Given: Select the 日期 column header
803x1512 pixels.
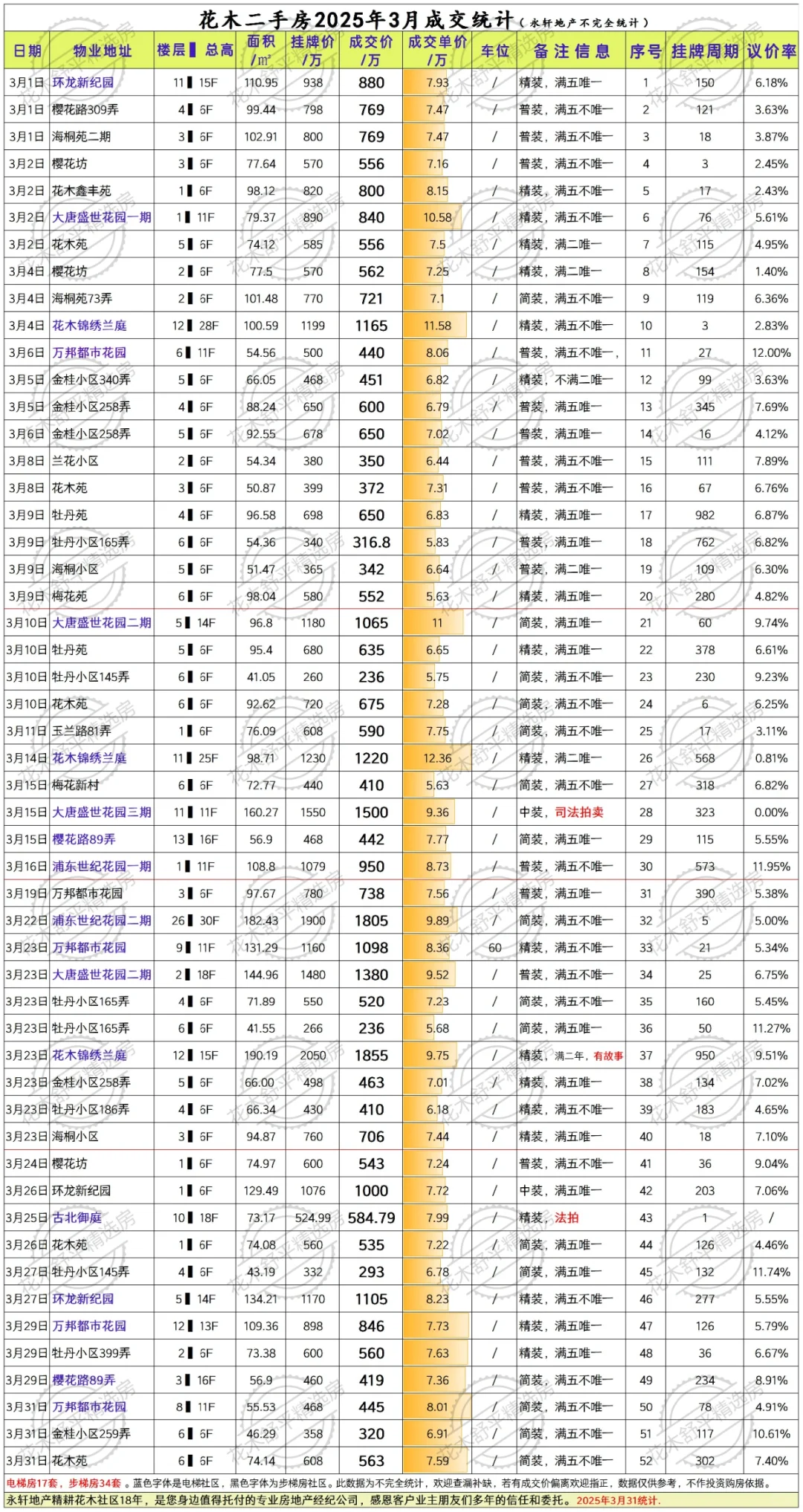Looking at the screenshot, I should click(28, 51).
